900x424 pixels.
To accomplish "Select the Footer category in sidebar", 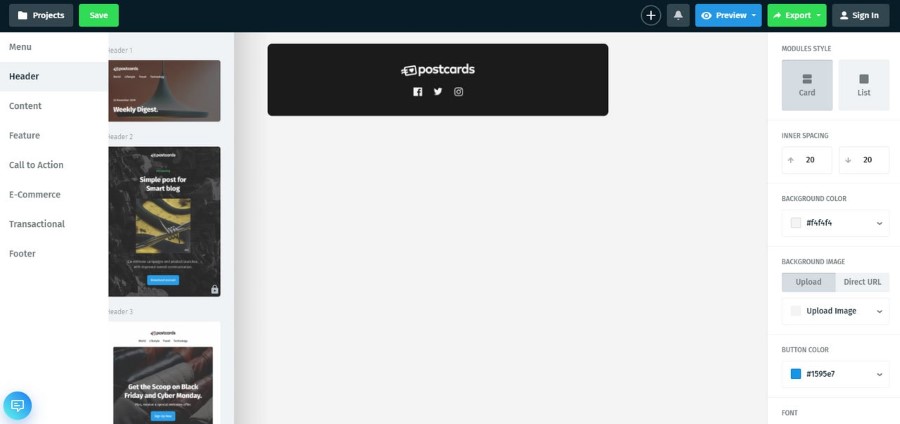I will point(22,254).
